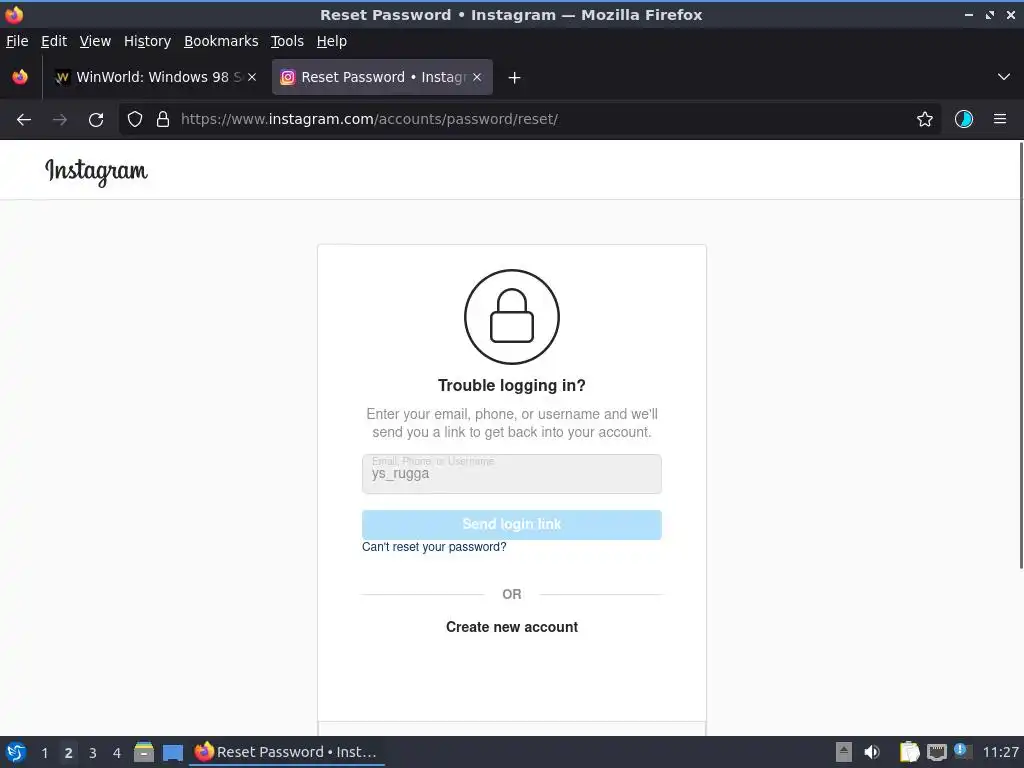Viewport: 1024px width, 768px height.
Task: Click the padlock site security icon
Action: 163,120
